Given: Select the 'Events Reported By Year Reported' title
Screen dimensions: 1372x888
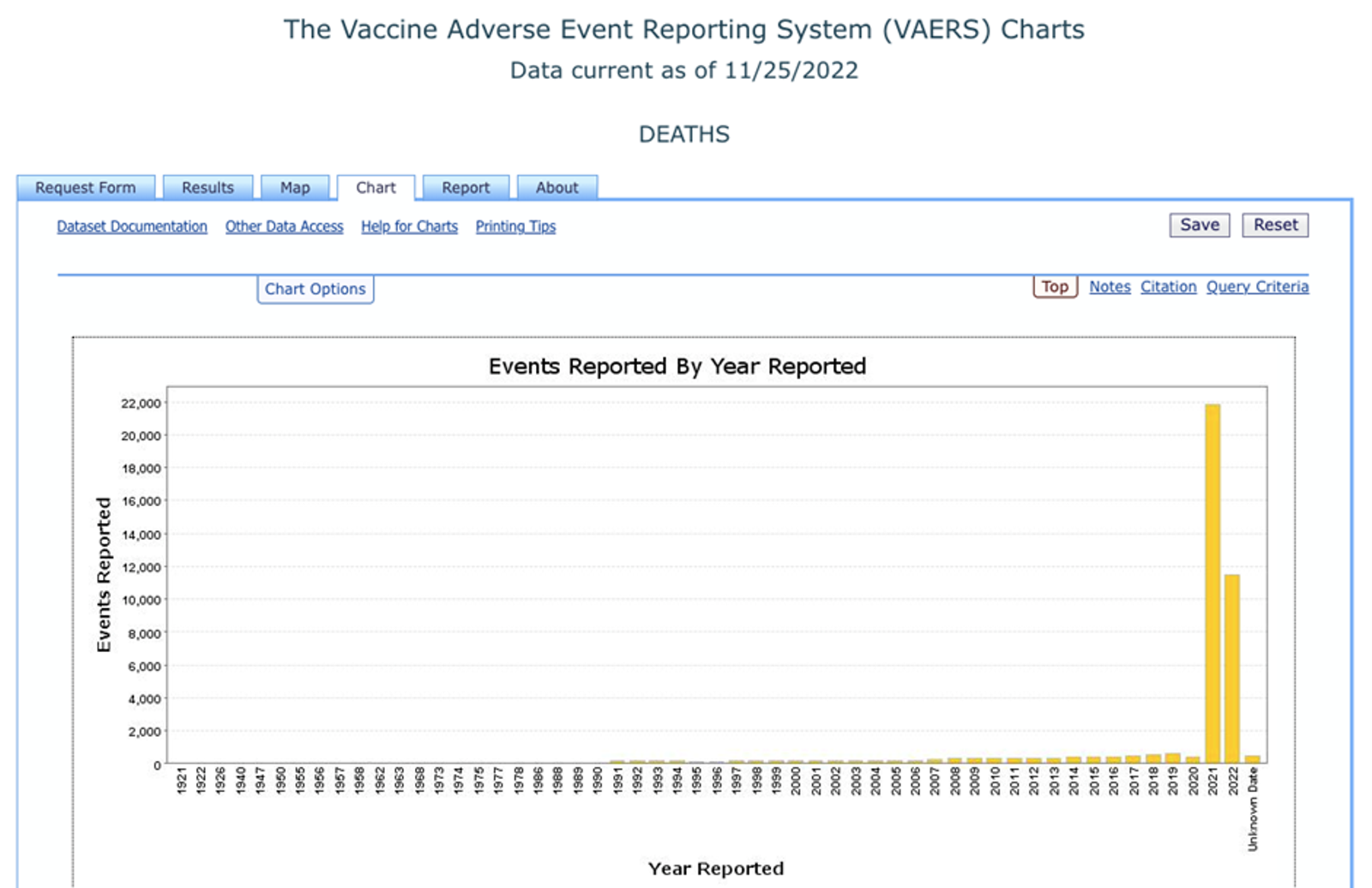Looking at the screenshot, I should click(677, 366).
